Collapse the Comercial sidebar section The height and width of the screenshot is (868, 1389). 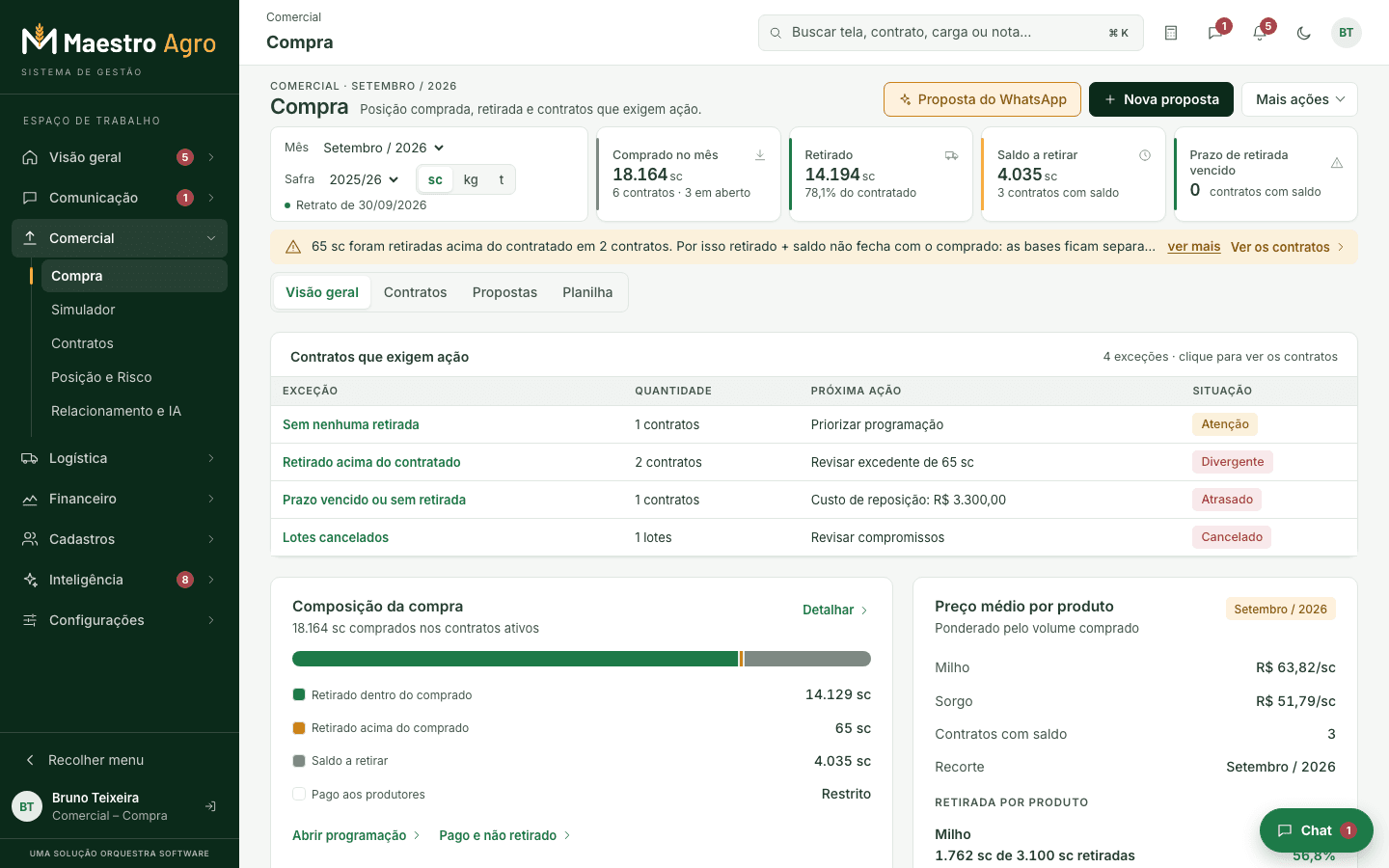(120, 238)
